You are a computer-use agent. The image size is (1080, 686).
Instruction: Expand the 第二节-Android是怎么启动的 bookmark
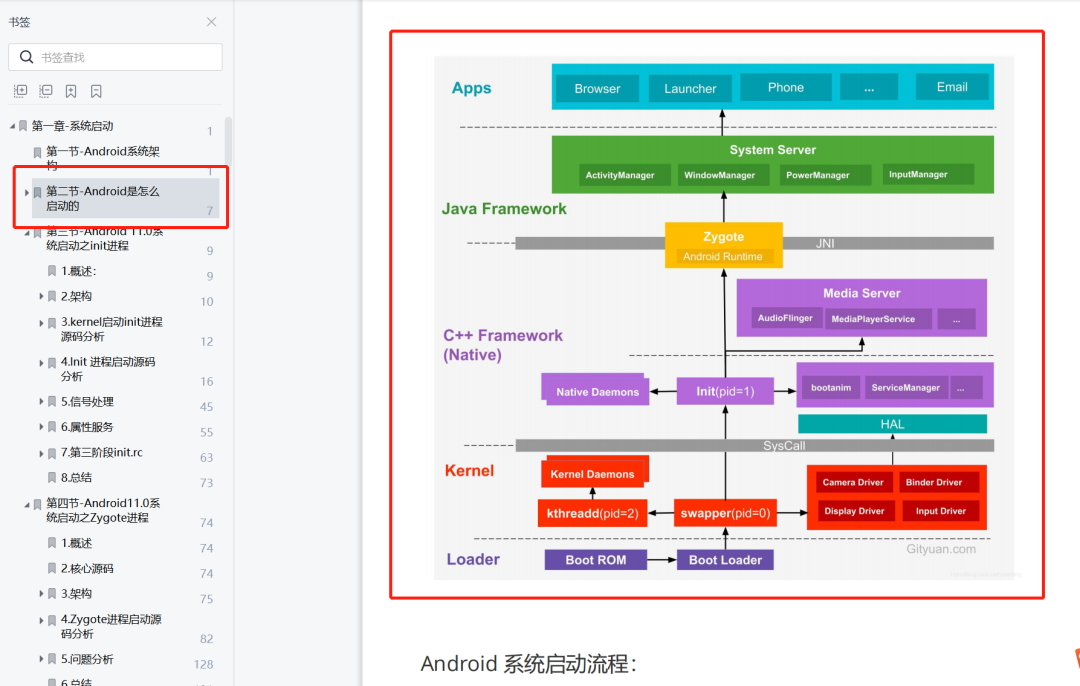[x=27, y=192]
